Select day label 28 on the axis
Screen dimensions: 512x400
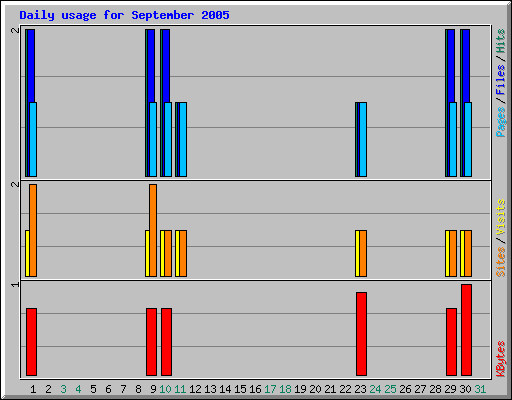pyautogui.click(x=435, y=389)
